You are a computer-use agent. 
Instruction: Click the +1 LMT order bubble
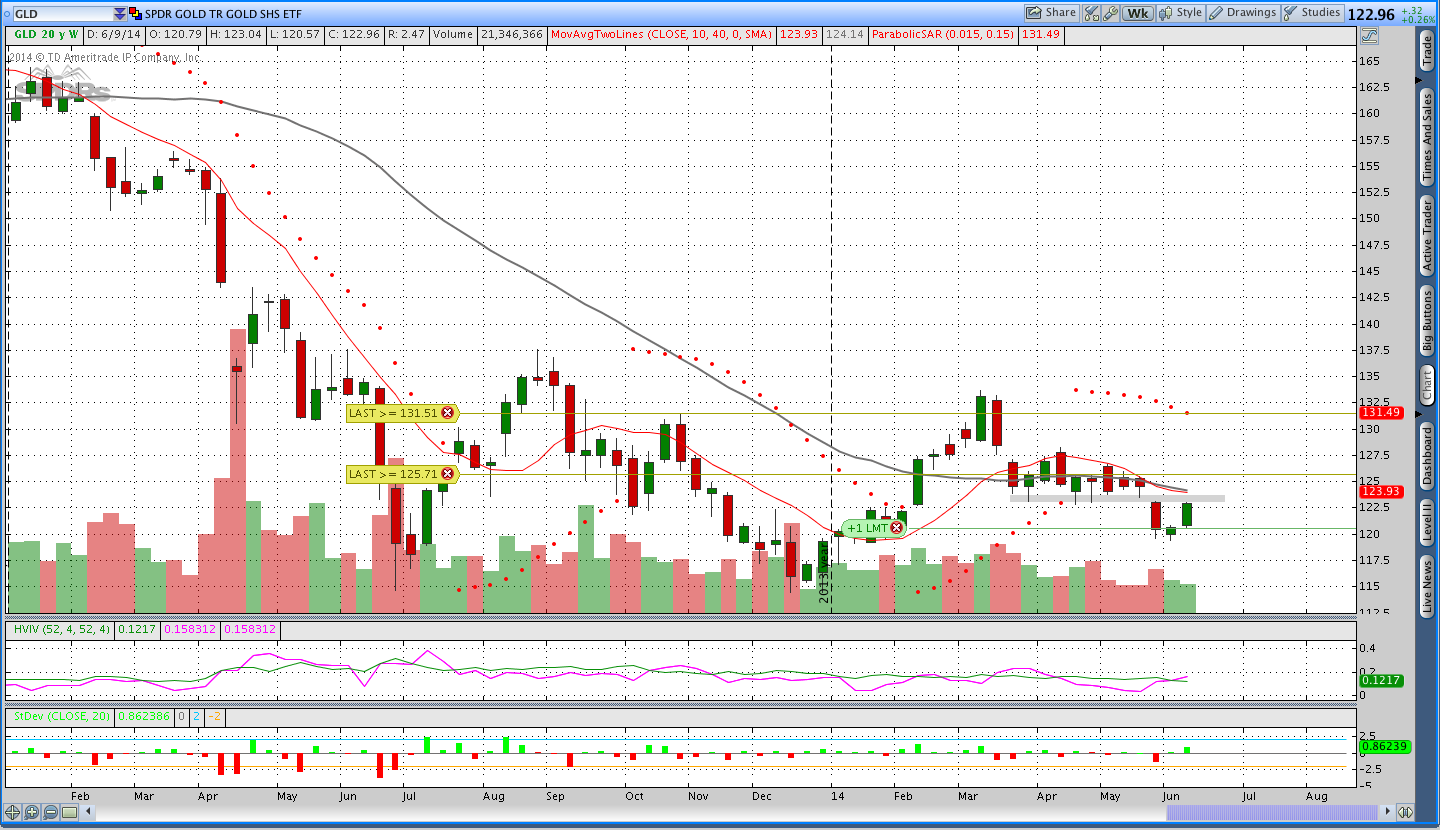[x=866, y=528]
